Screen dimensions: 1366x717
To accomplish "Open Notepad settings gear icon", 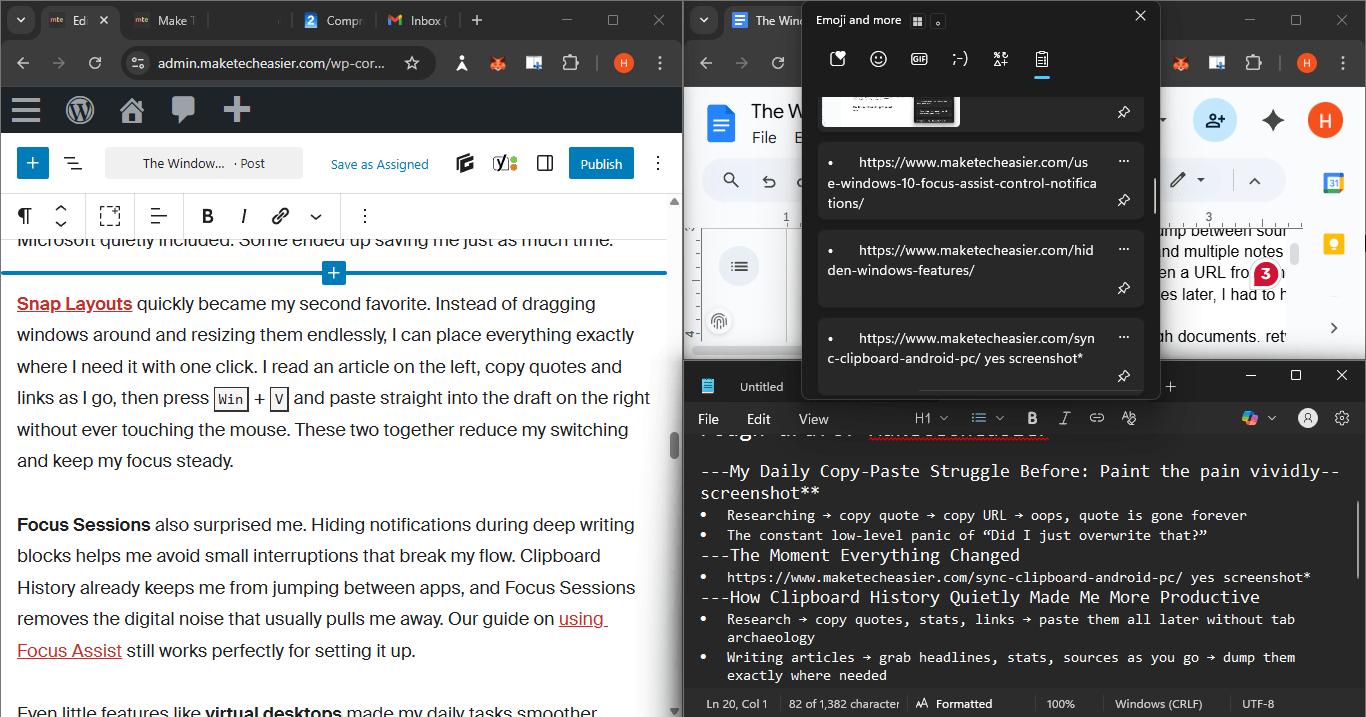I will [1342, 418].
